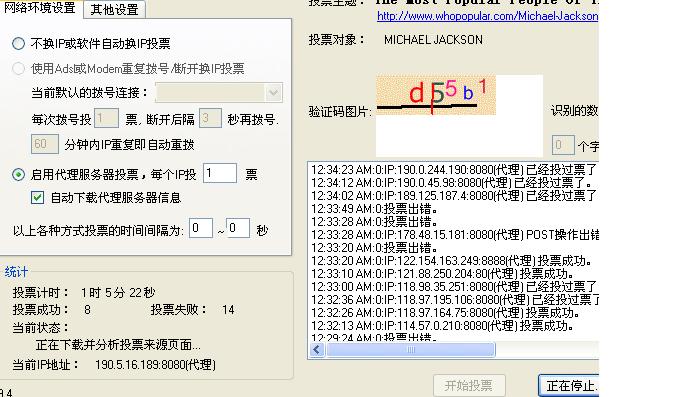The width and height of the screenshot is (683, 397).
Task: Toggle 自动下载代理服务器信息 checkbox
Action: pos(37,198)
